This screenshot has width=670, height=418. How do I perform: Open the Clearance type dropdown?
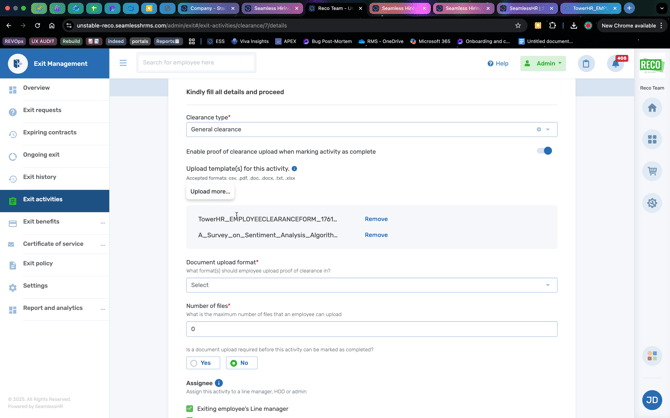click(371, 129)
